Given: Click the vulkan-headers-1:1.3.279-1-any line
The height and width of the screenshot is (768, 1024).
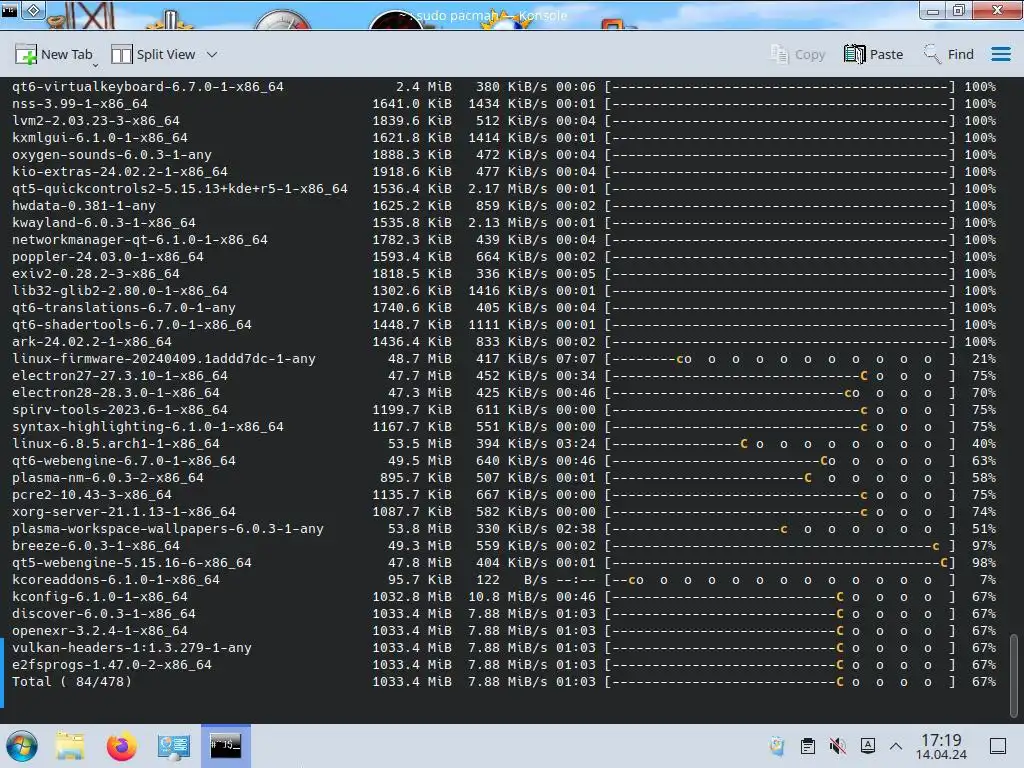Looking at the screenshot, I should click(504, 647).
